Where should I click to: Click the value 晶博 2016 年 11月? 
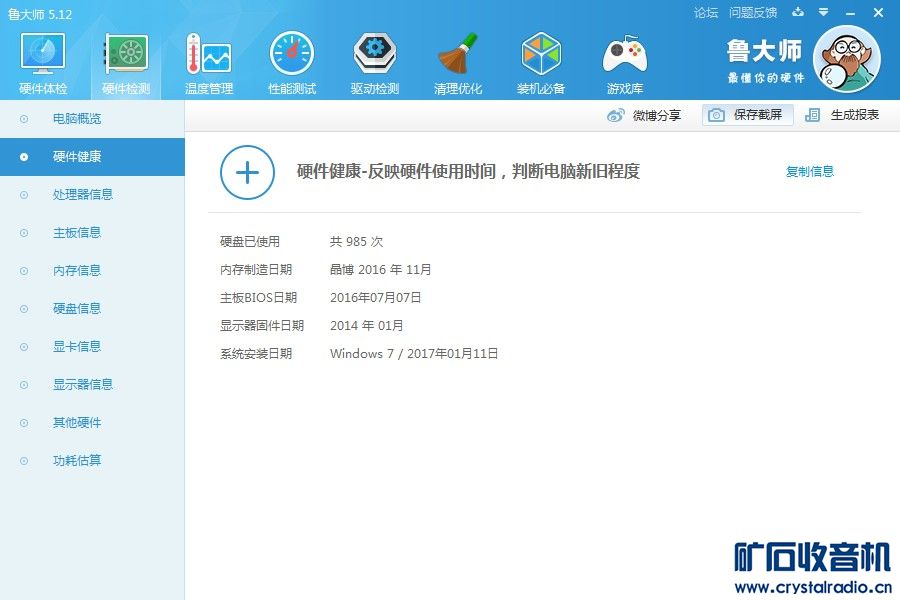[x=381, y=270]
